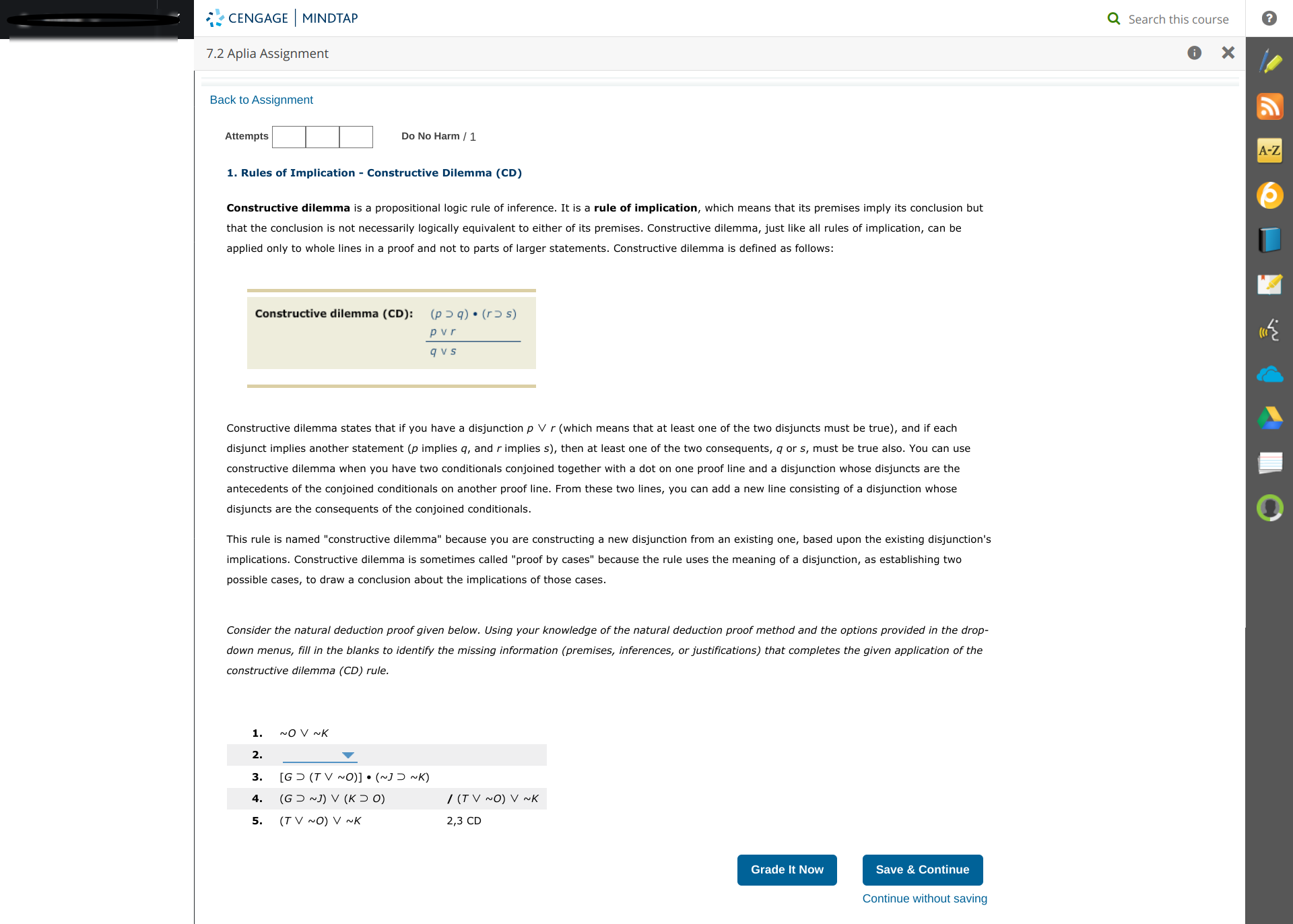Select the first attempts input field
Image resolution: width=1293 pixels, height=924 pixels.
290,137
